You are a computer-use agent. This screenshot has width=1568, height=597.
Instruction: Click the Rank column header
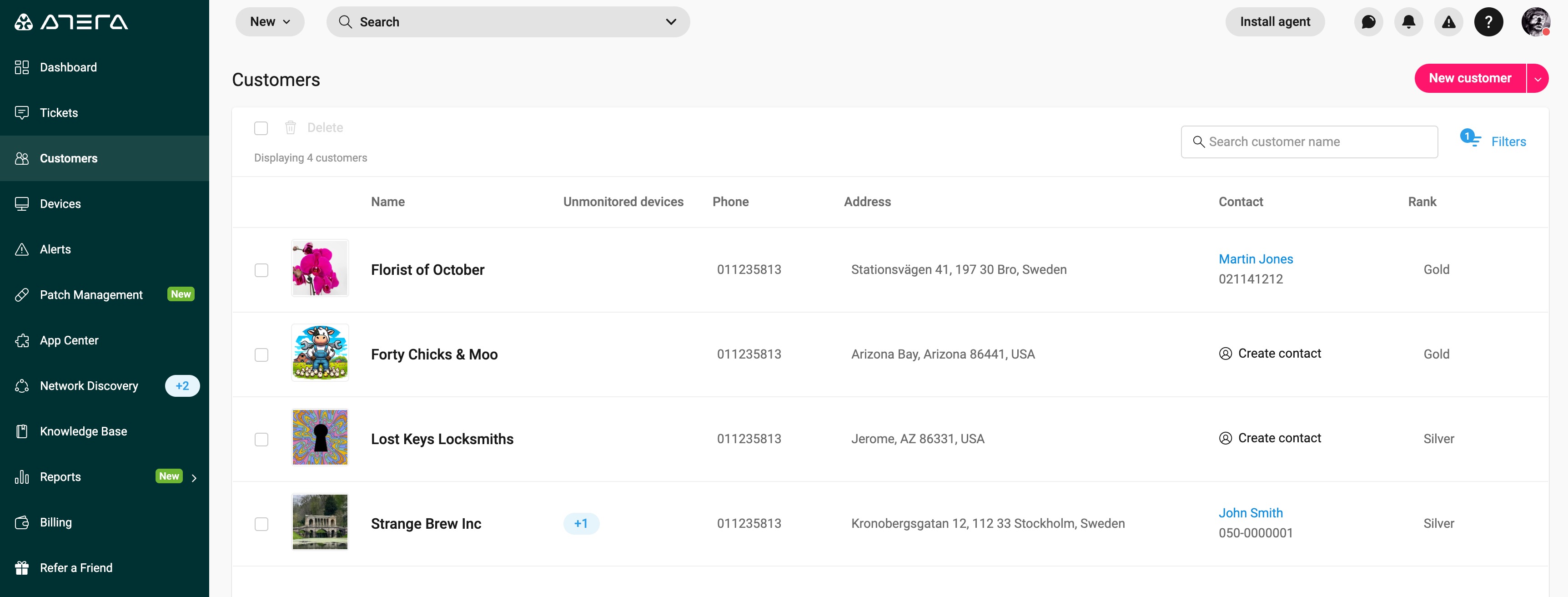point(1422,202)
